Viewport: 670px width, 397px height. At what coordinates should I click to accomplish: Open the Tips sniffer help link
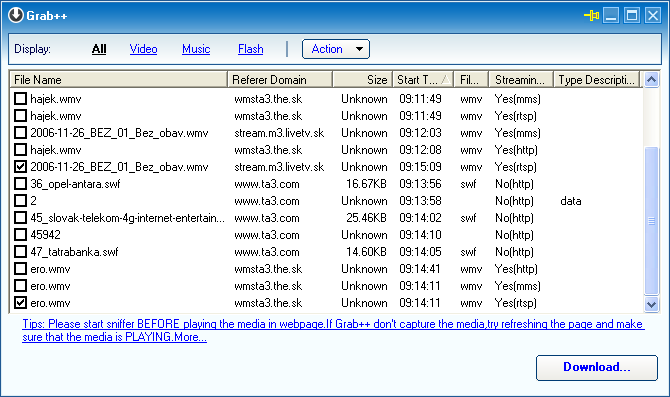[x=333, y=330]
